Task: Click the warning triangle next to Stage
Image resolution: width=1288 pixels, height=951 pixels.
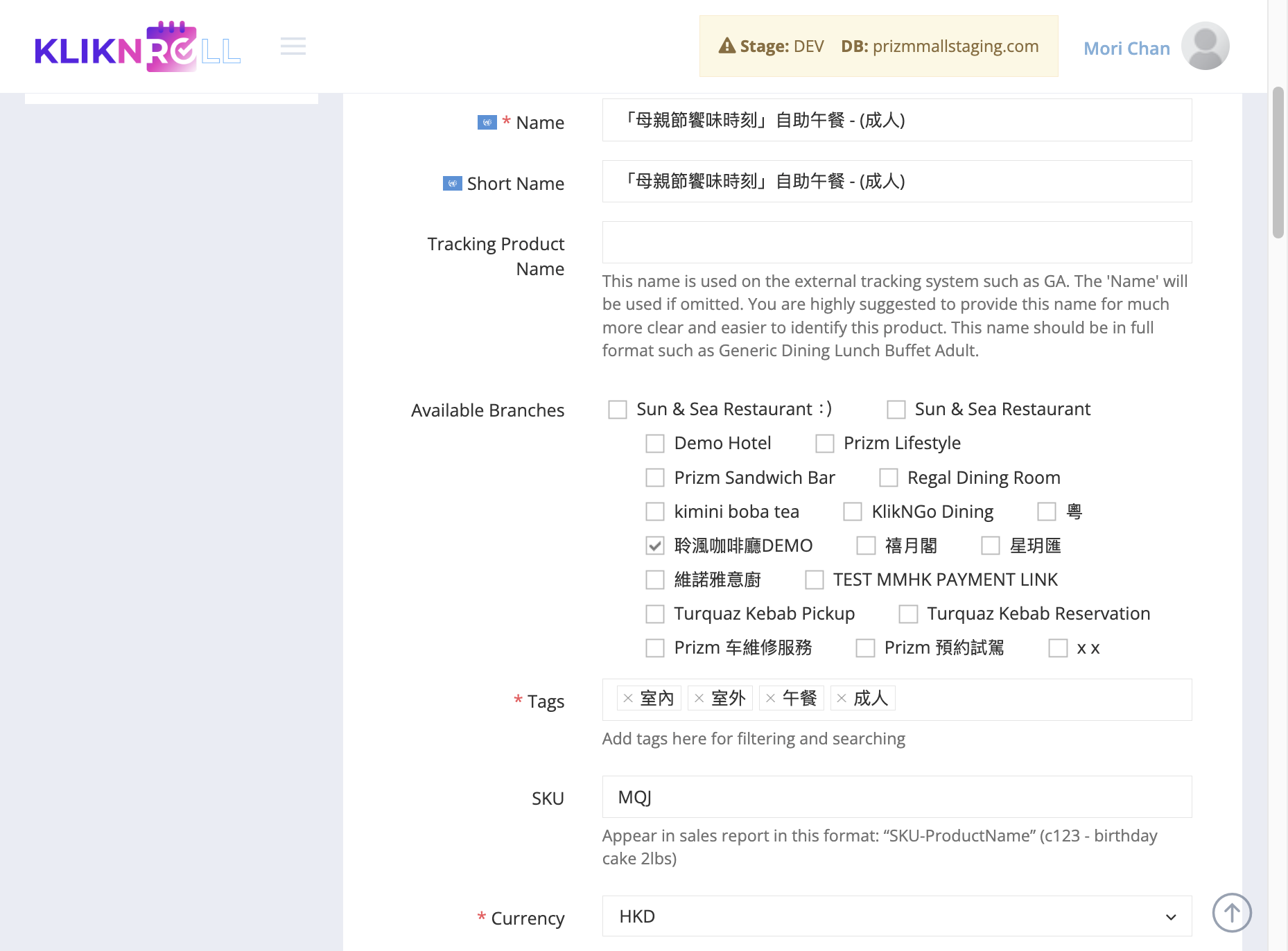Action: pos(726,46)
